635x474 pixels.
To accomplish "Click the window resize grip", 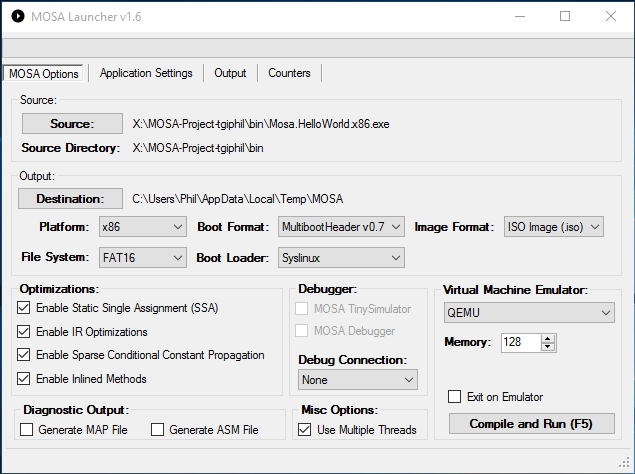I will (624, 462).
